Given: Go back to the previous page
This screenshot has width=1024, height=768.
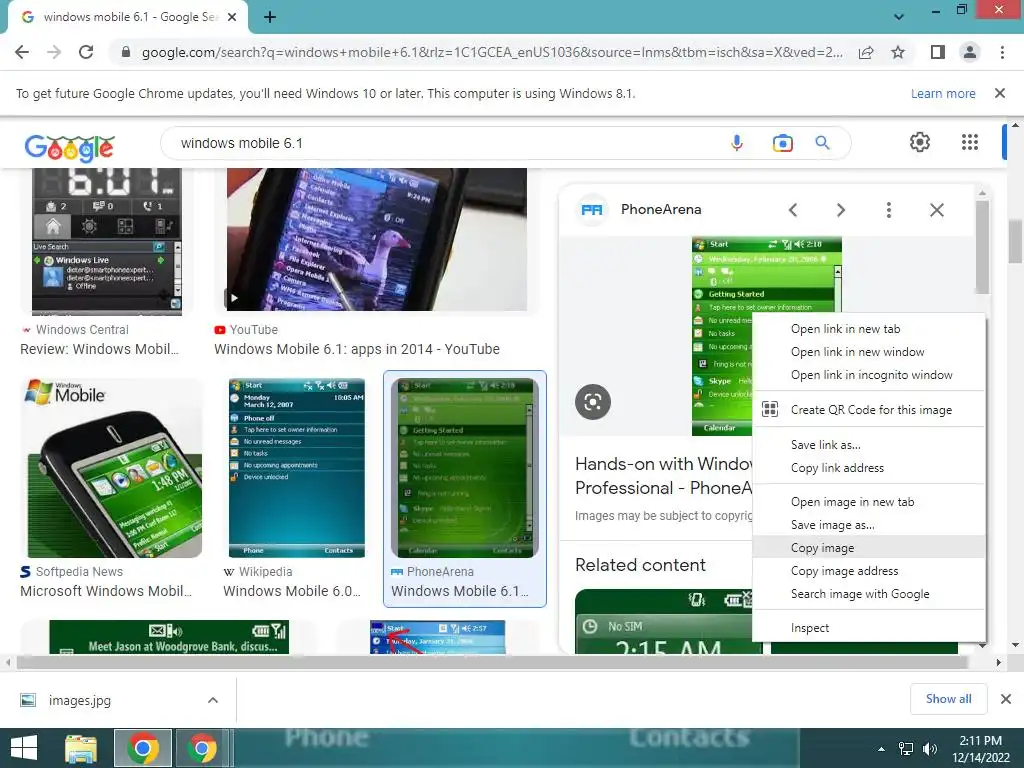Looking at the screenshot, I should click(22, 52).
